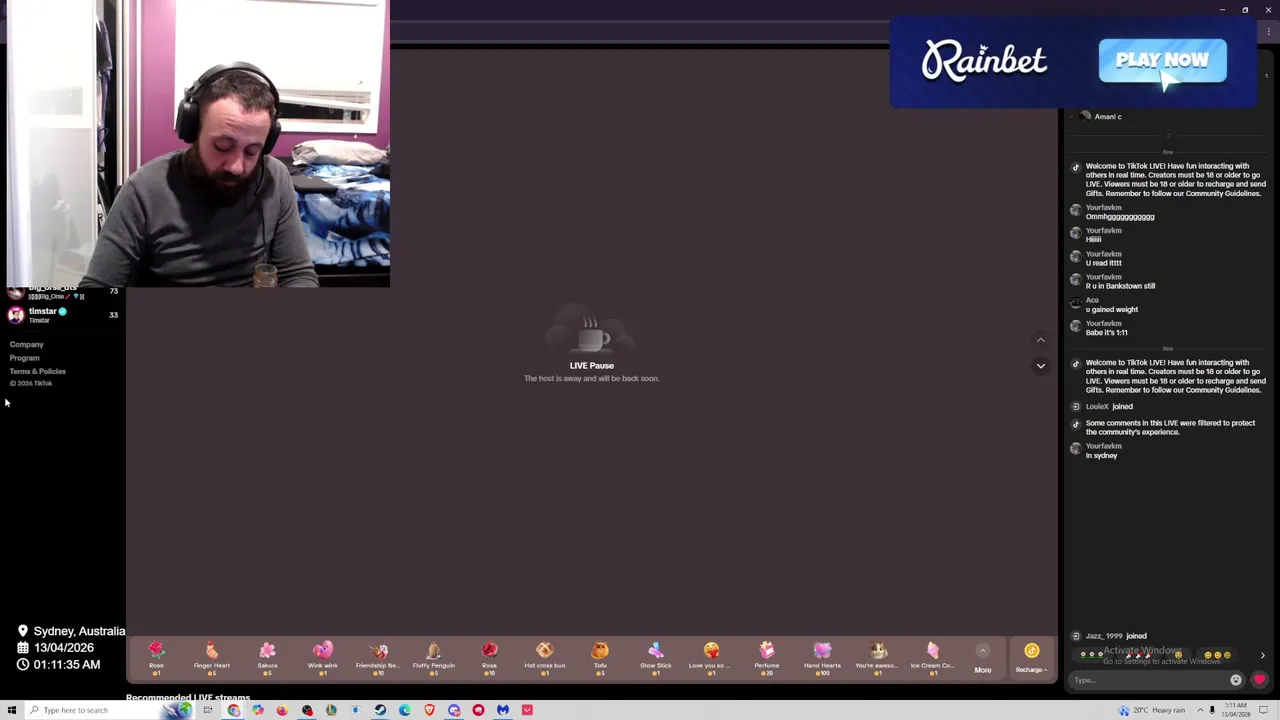Screen dimensions: 1280x720
Task: Go to previous LIVE with up chevron
Action: pos(1040,340)
